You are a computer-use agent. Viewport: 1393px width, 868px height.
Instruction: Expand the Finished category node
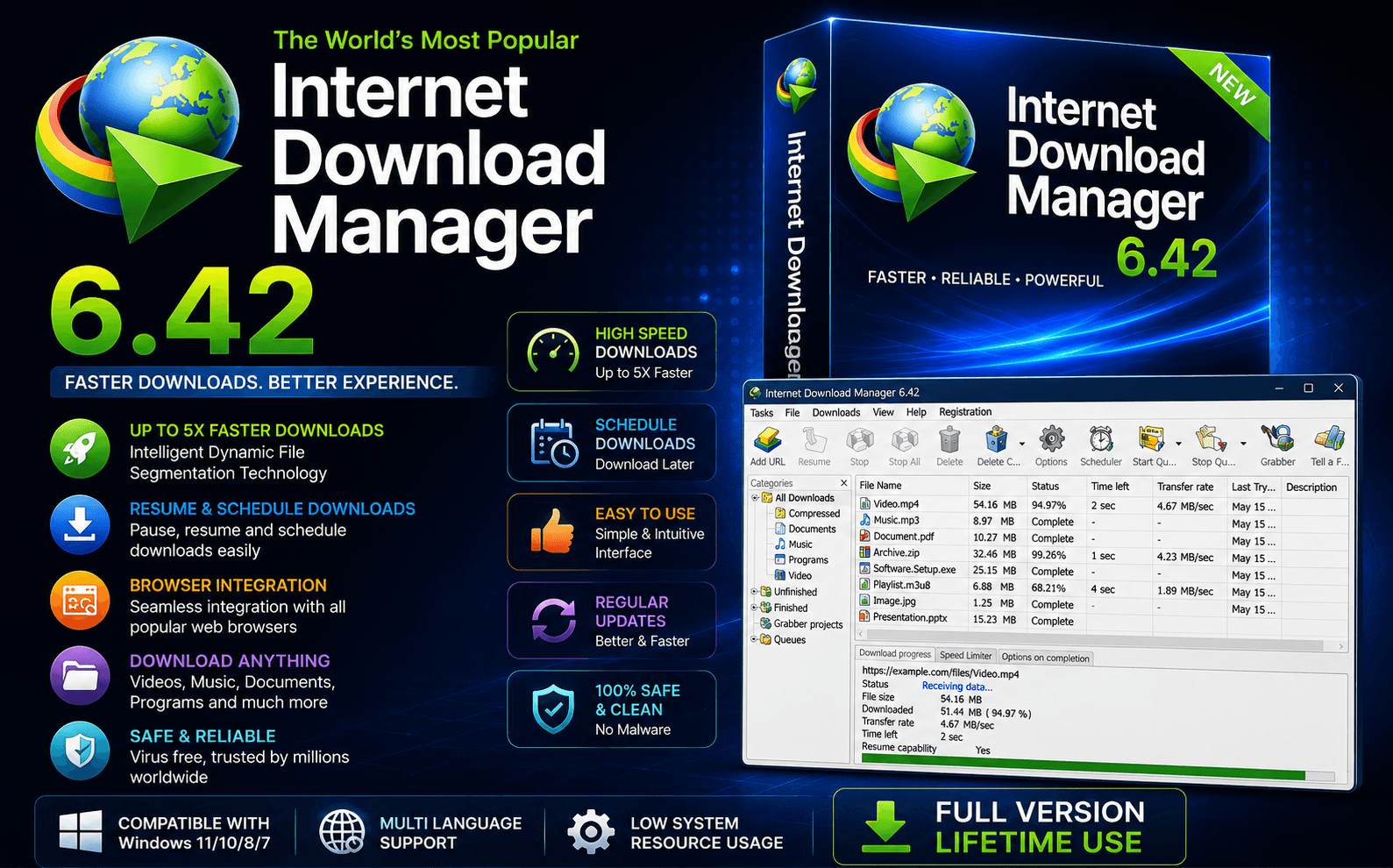pyautogui.click(x=754, y=608)
